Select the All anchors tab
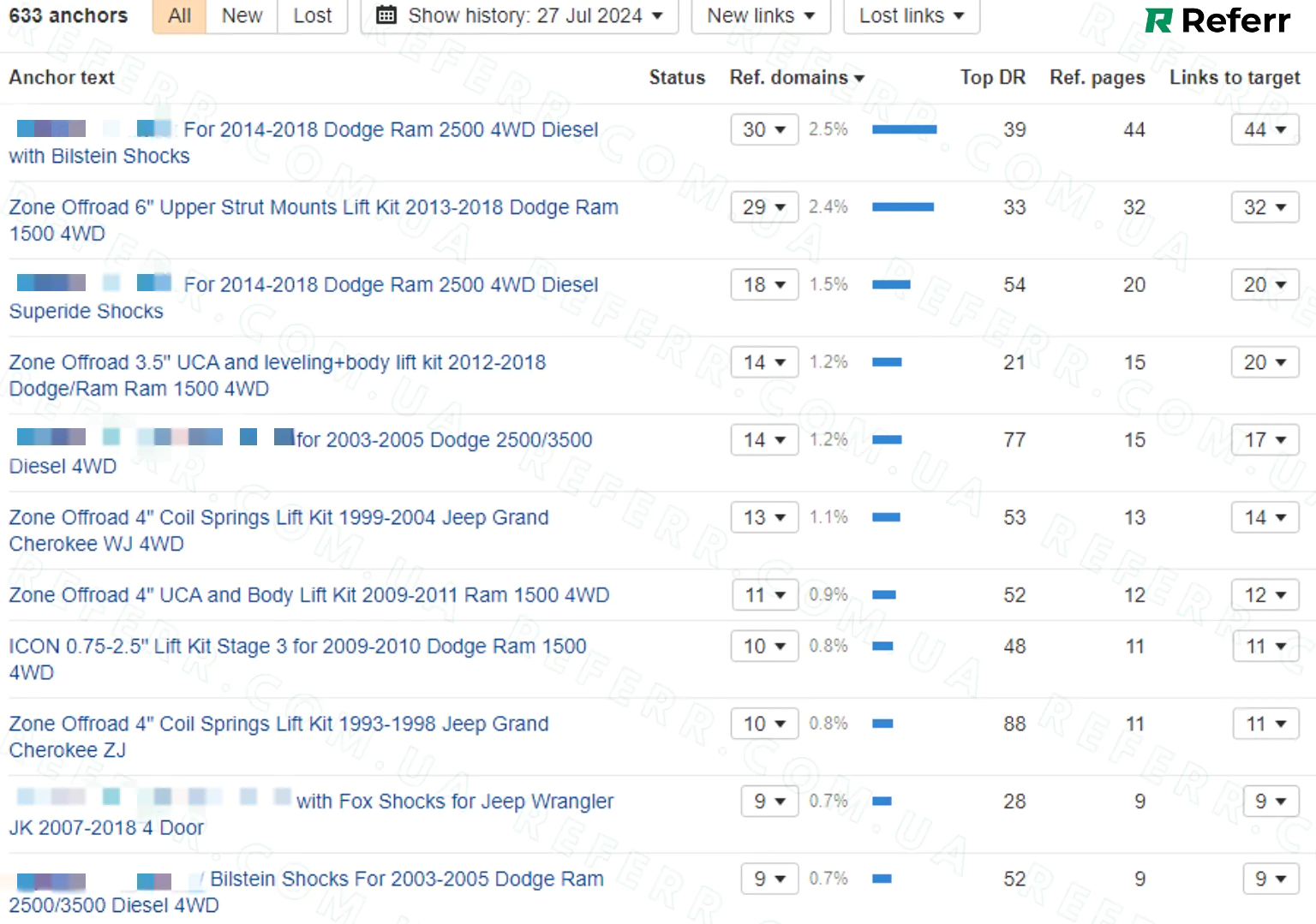 pyautogui.click(x=179, y=15)
